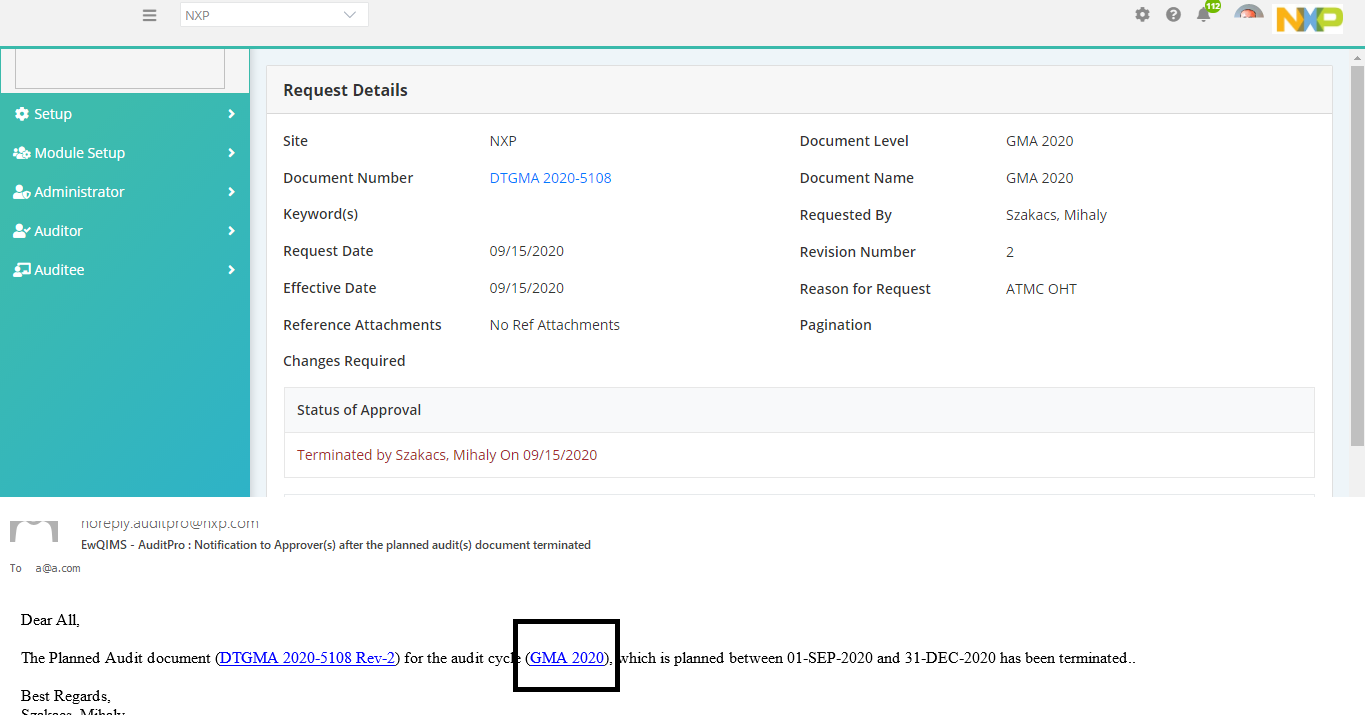Screen dimensions: 1365x715
Task: Expand the Module Setup sidebar menu
Action: coord(125,153)
